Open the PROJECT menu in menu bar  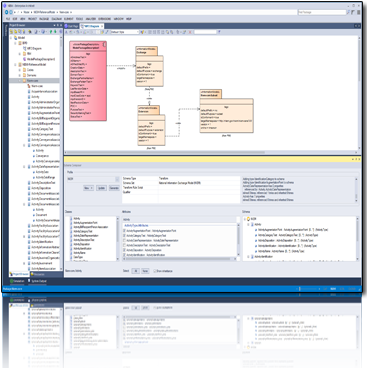[x=32, y=19]
